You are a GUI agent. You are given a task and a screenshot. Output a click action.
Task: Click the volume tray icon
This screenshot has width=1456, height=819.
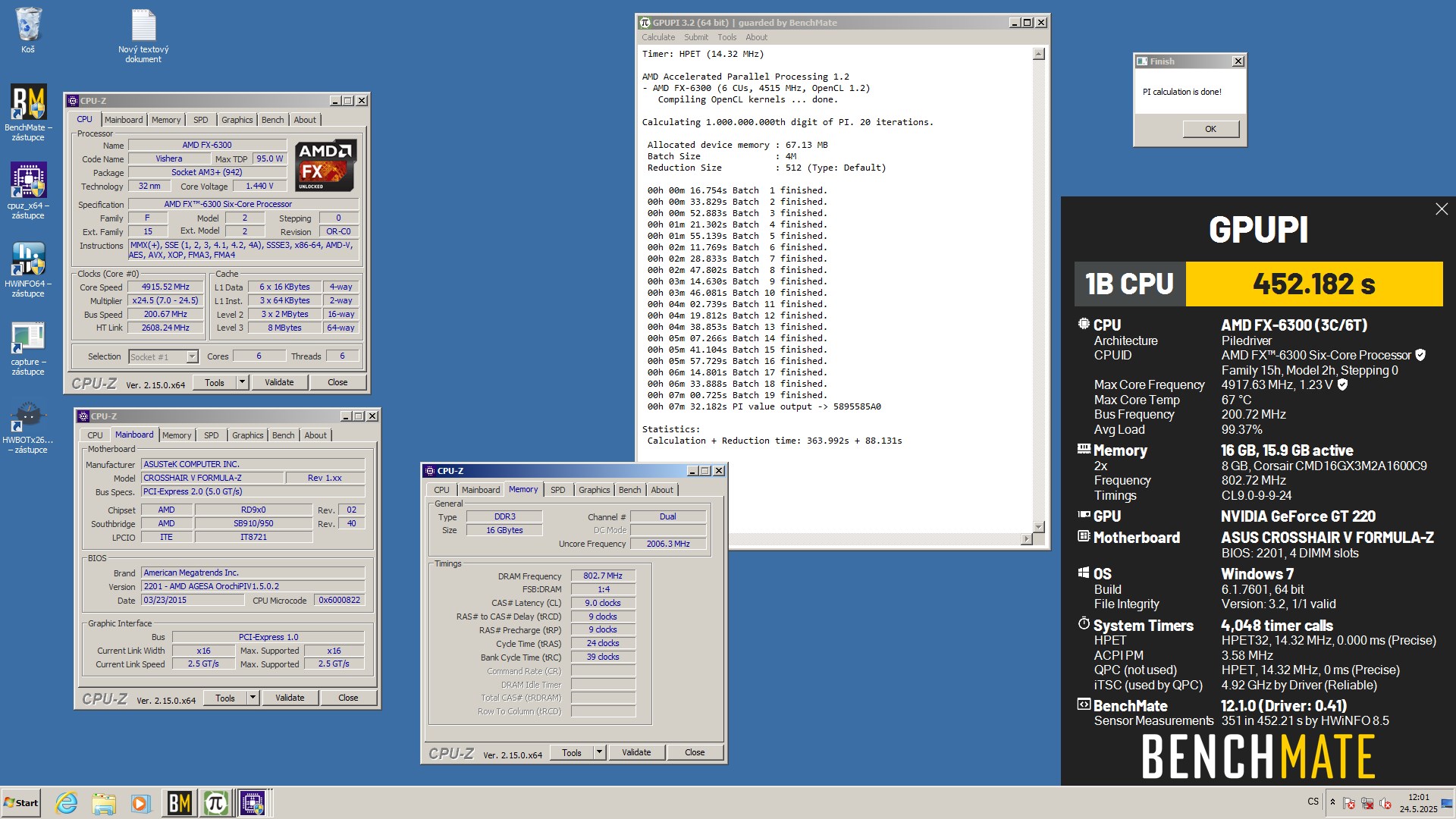pyautogui.click(x=1385, y=803)
